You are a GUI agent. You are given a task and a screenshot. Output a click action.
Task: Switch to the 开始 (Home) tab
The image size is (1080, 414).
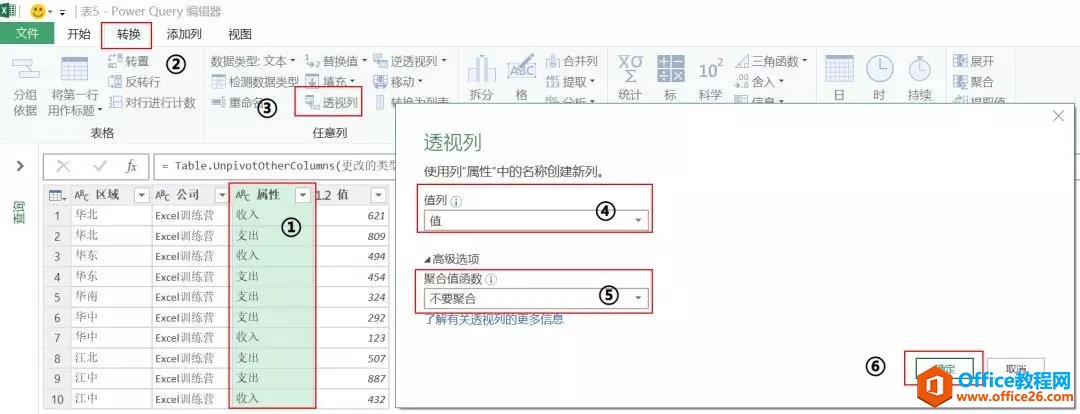pyautogui.click(x=79, y=34)
